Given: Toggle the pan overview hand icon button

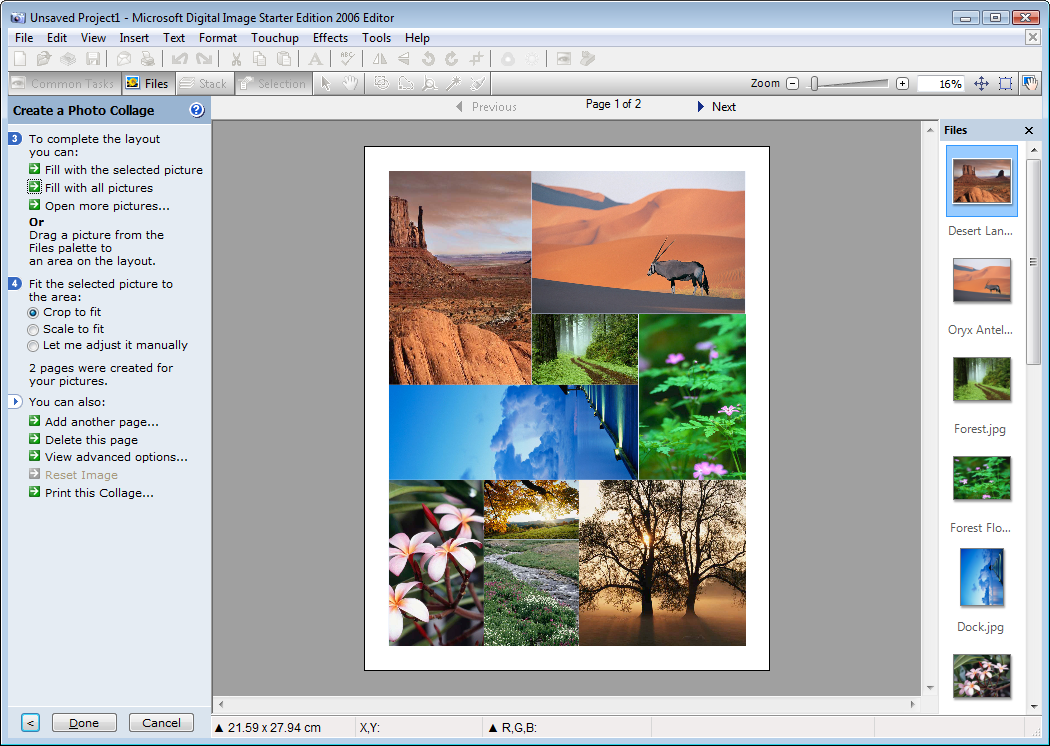Looking at the screenshot, I should click(x=1029, y=84).
